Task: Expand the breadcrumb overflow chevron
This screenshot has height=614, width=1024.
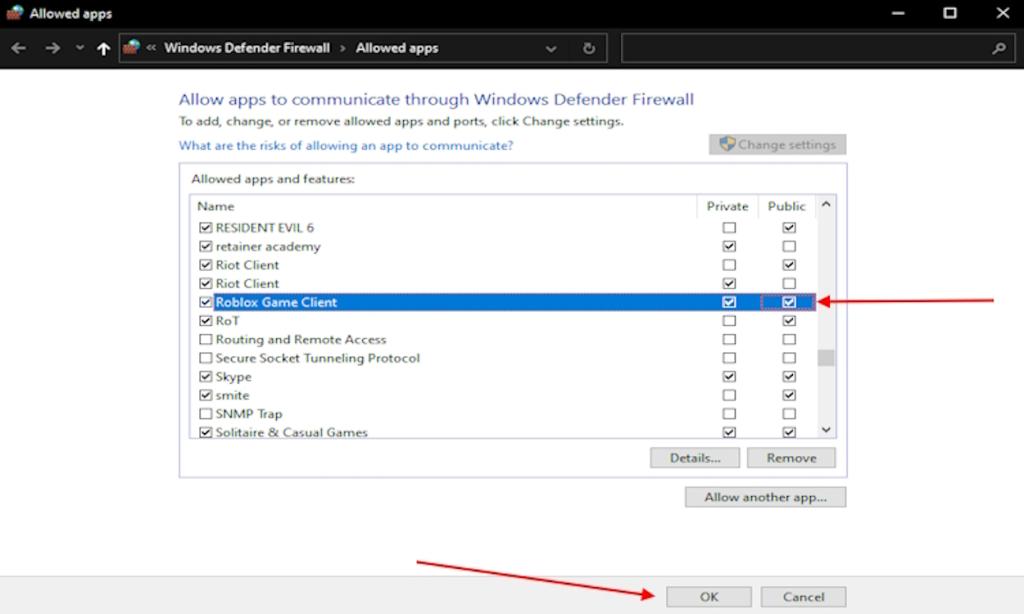Action: [152, 48]
